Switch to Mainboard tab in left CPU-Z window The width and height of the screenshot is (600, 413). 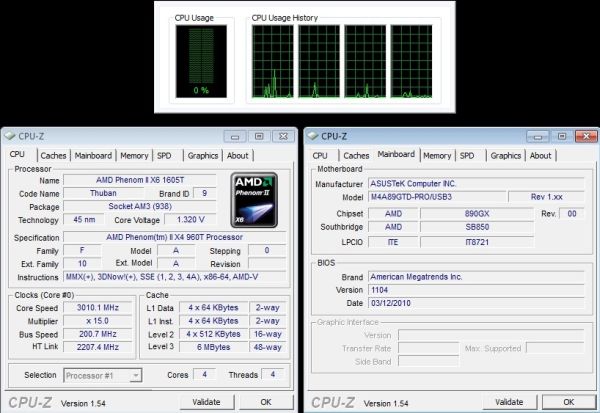click(x=93, y=156)
